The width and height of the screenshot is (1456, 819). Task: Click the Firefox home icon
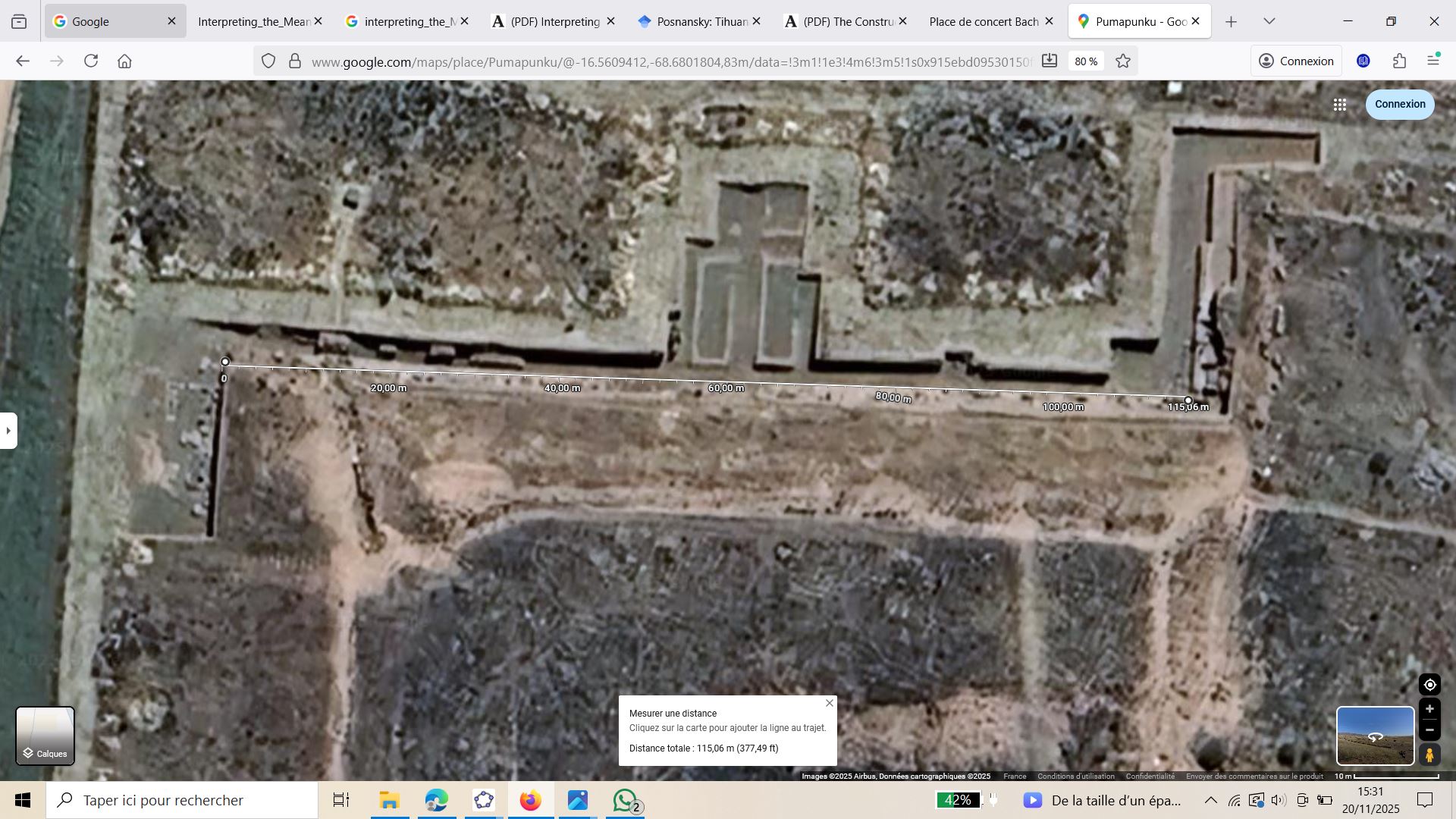pos(125,61)
